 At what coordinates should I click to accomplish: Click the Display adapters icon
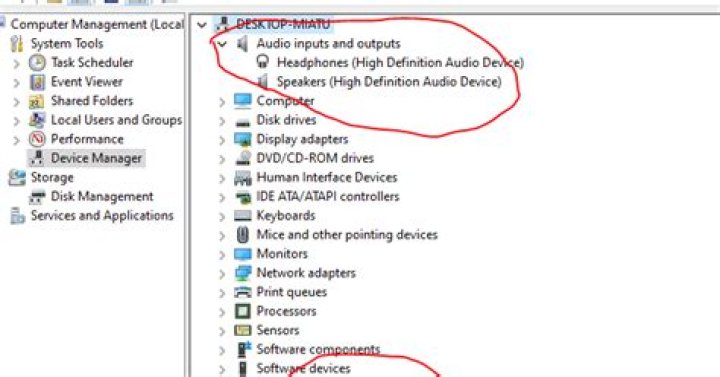point(242,139)
